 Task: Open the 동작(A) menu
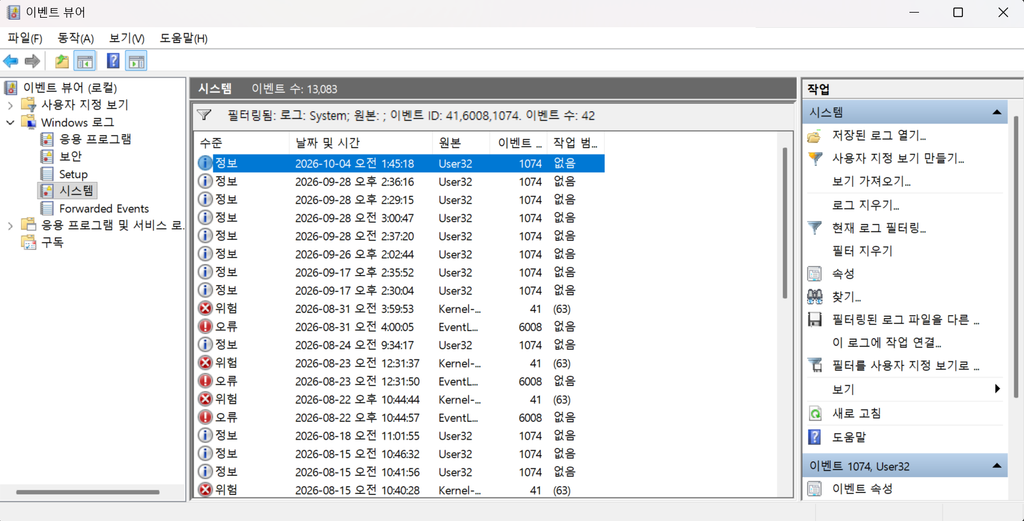click(x=76, y=39)
